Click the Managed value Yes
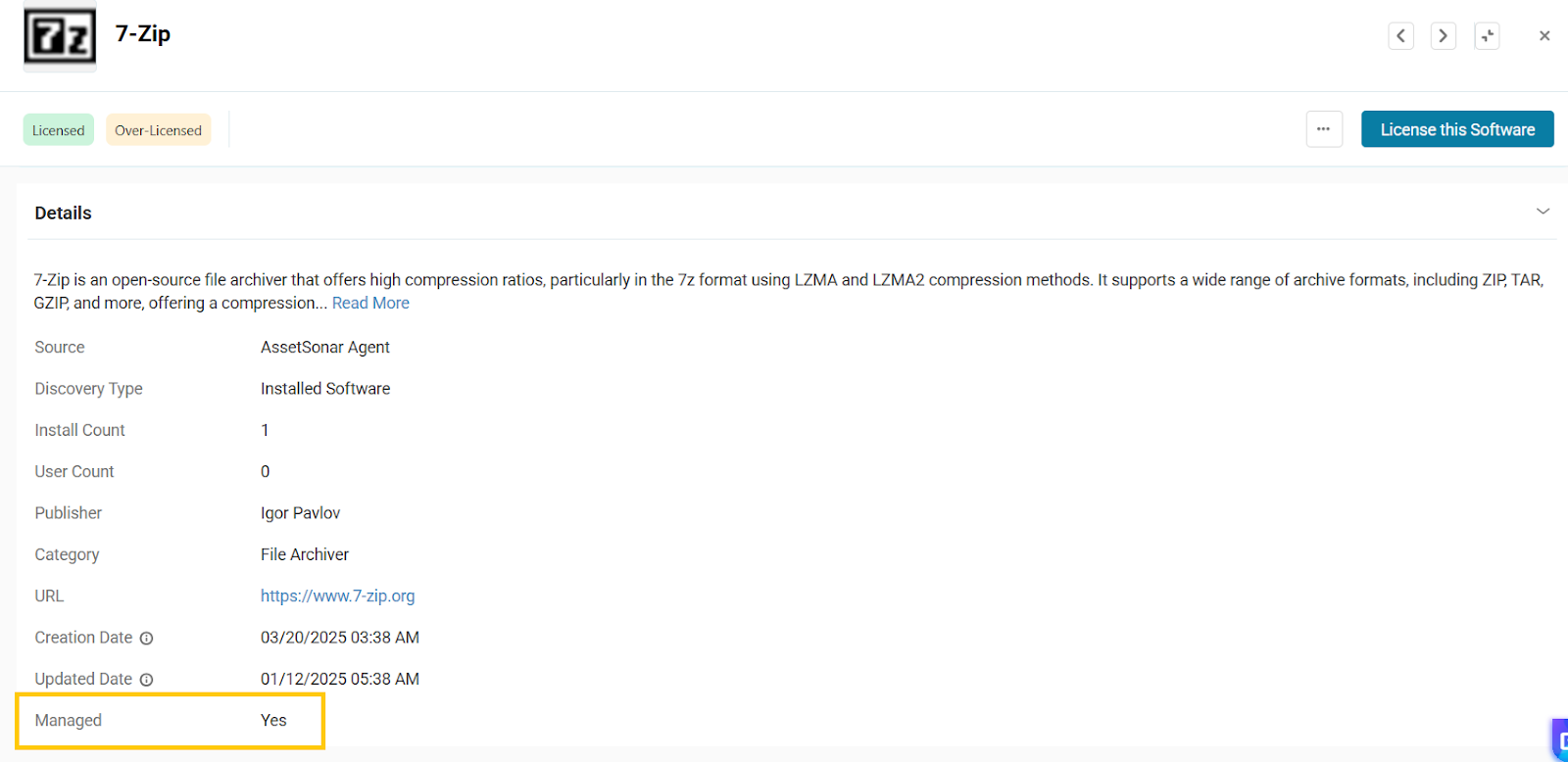 (273, 721)
